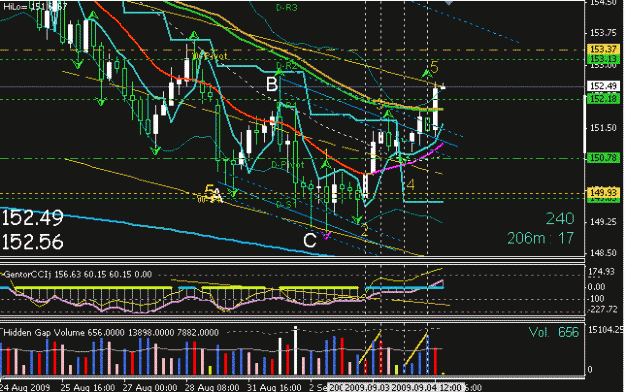Click the 24 Aug 2009 date label
The height and width of the screenshot is (392, 625).
[26, 387]
